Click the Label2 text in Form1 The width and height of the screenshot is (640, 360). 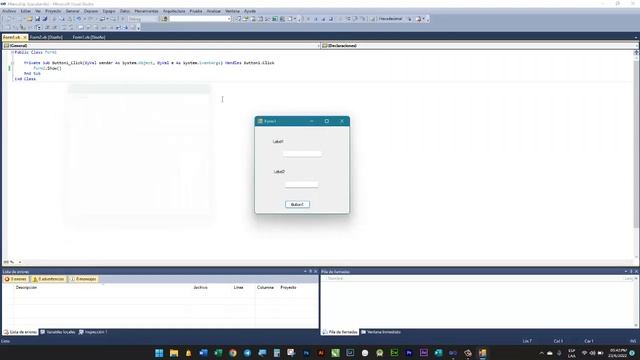click(x=279, y=172)
